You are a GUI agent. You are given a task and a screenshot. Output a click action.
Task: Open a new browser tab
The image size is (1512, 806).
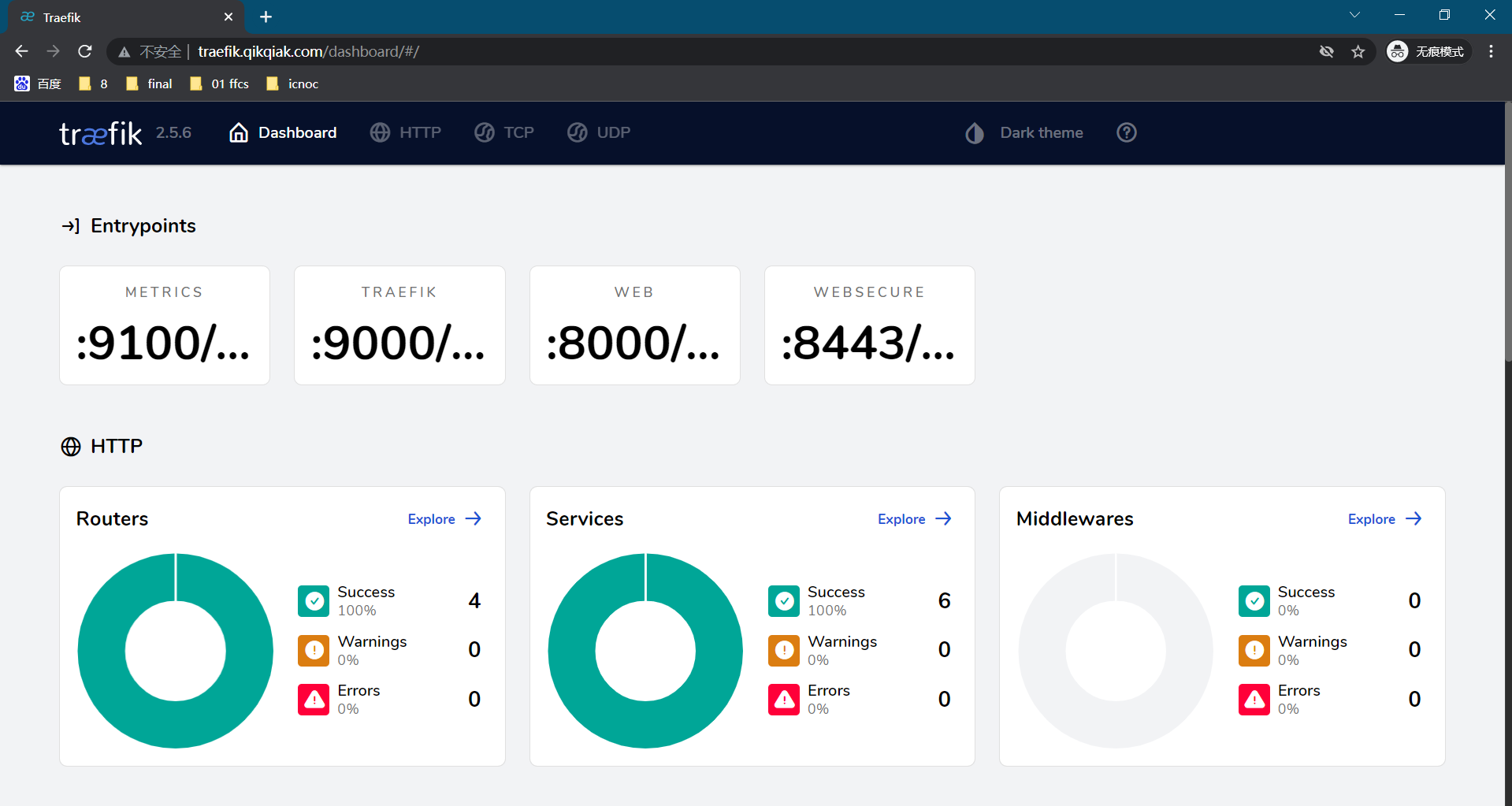click(266, 17)
